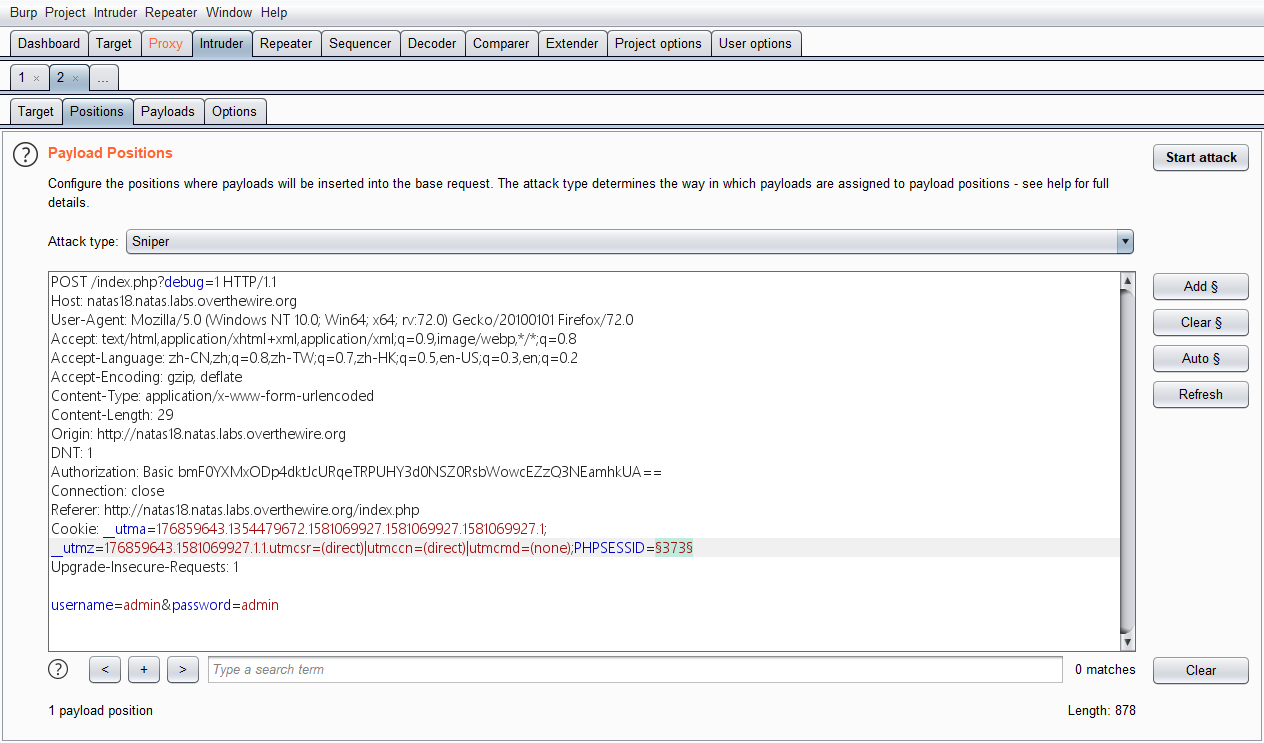1264x743 pixels.
Task: Click the Auto § button
Action: coord(1201,359)
